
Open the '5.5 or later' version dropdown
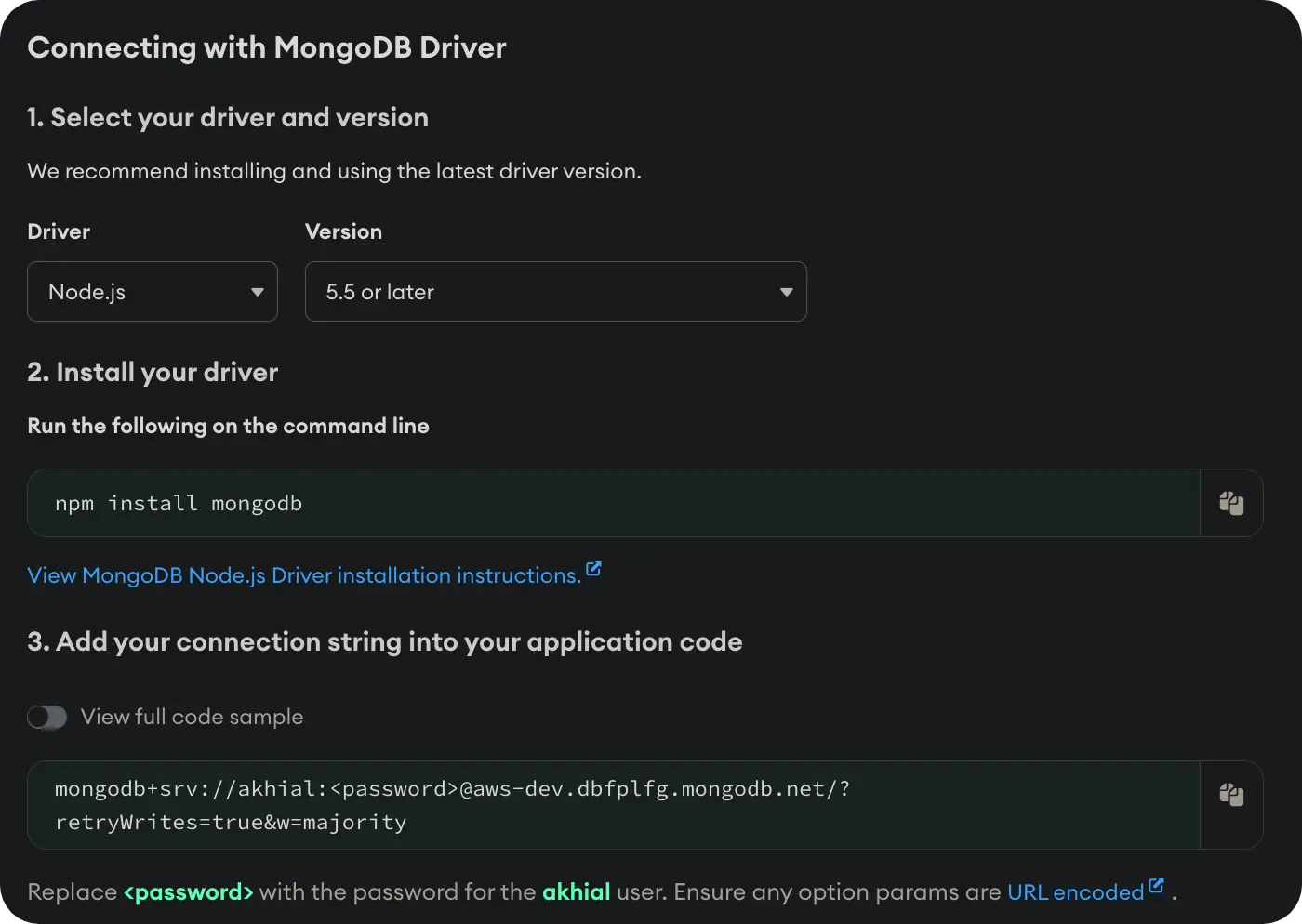tap(555, 292)
